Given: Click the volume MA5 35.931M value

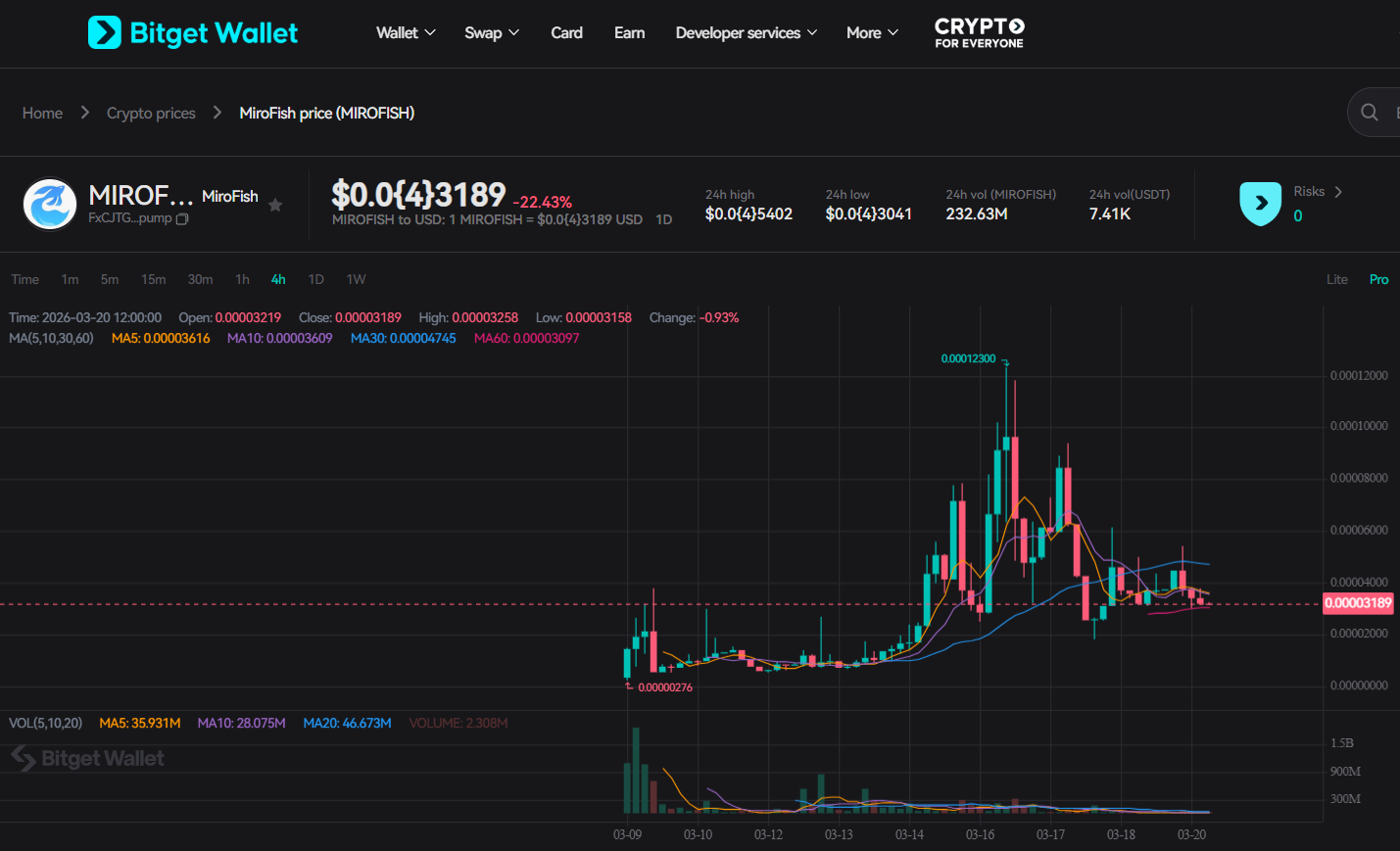Looking at the screenshot, I should pos(140,723).
